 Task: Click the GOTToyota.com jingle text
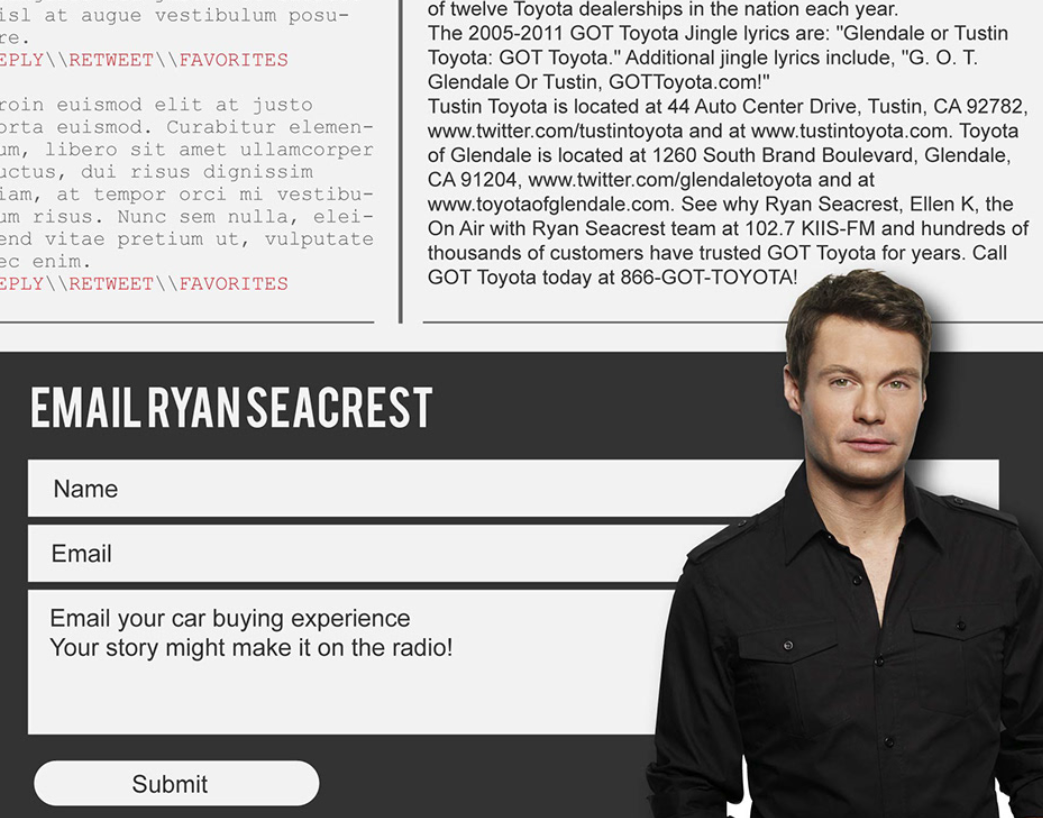click(x=689, y=82)
